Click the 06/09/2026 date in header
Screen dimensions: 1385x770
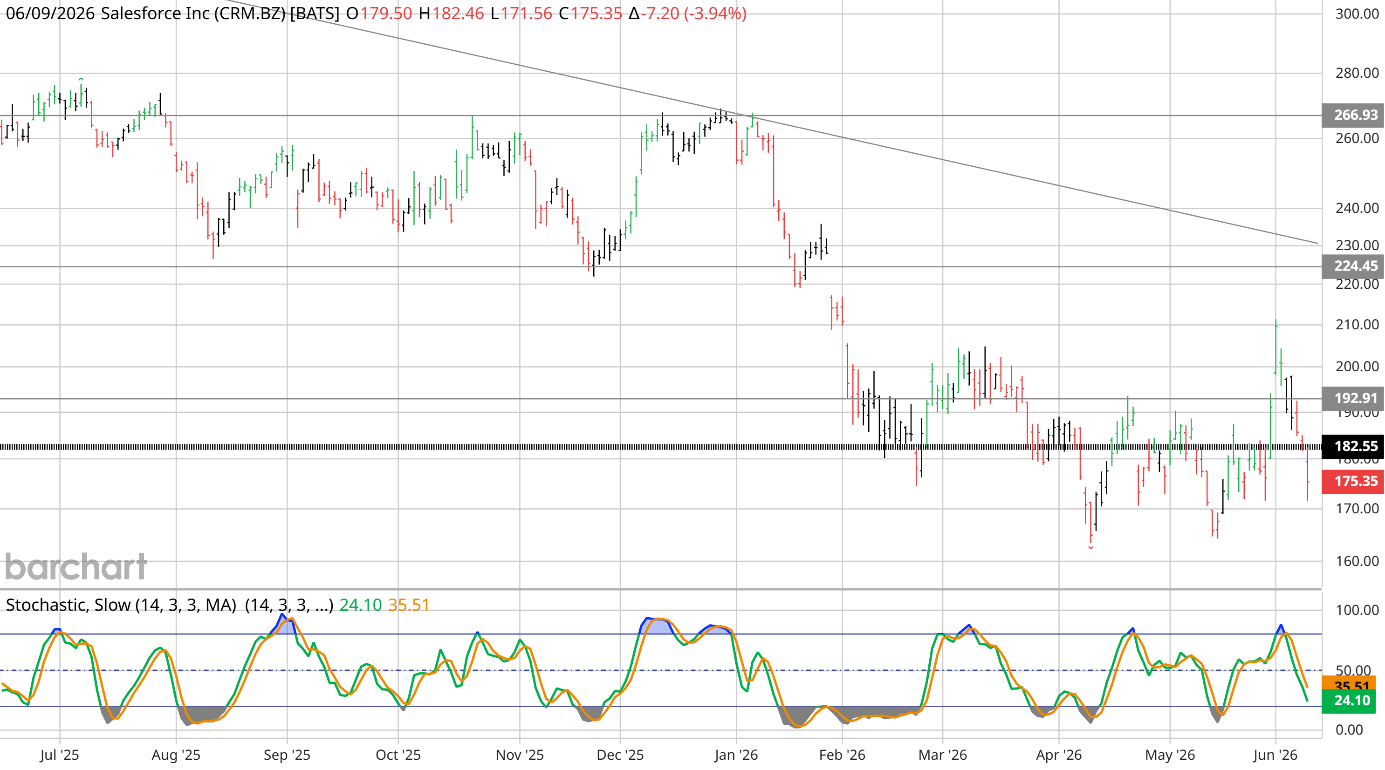[x=50, y=14]
